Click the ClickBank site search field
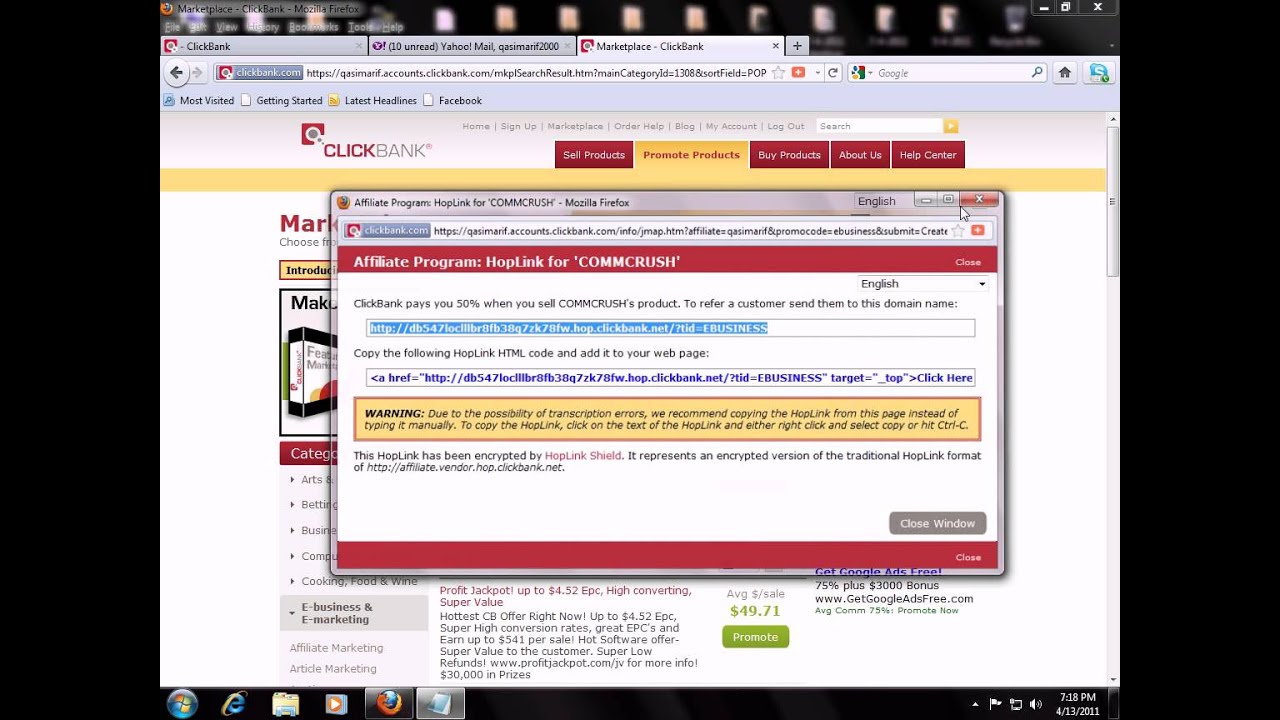 tap(879, 126)
